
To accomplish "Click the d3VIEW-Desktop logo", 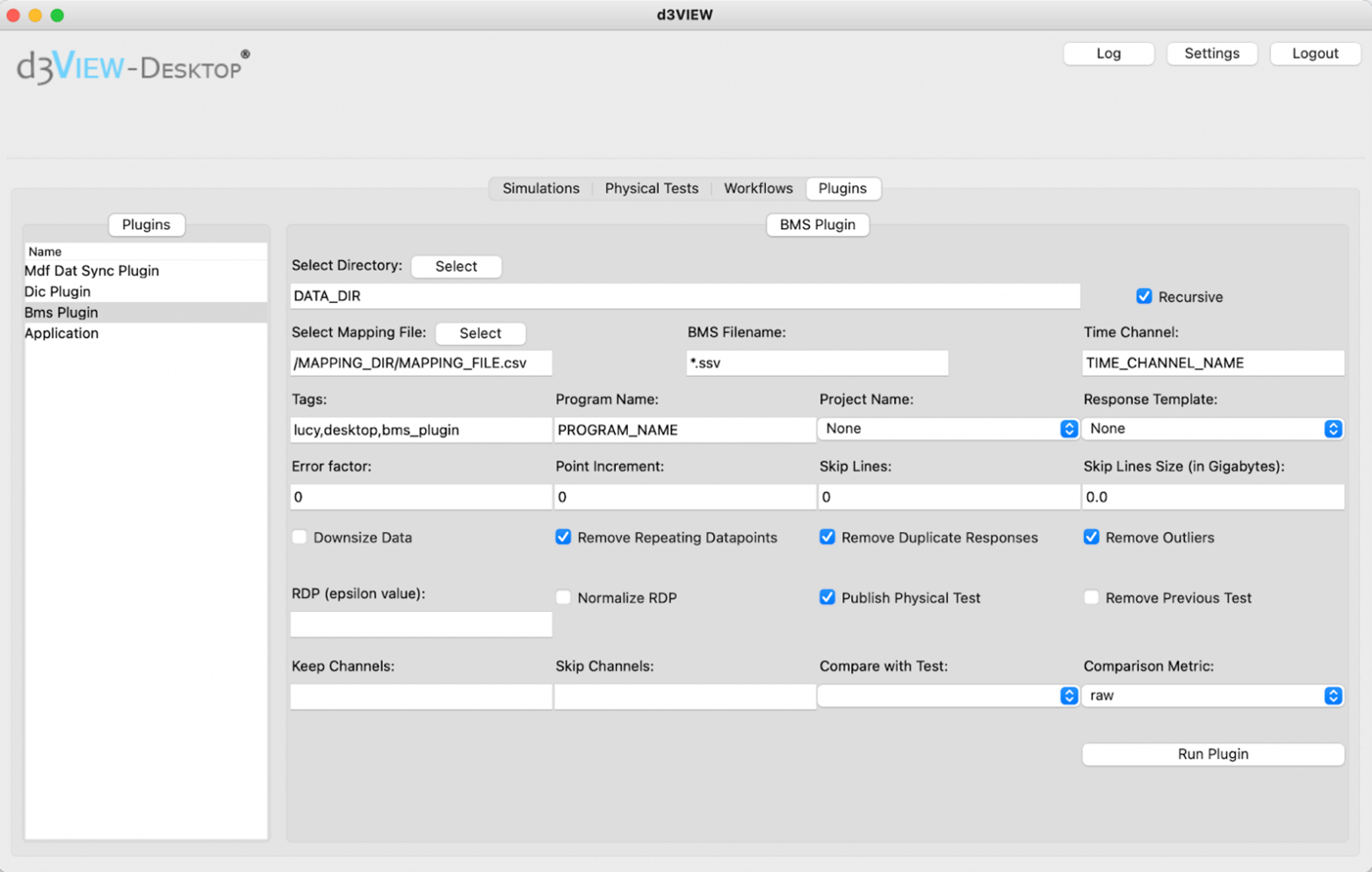I will click(x=133, y=67).
